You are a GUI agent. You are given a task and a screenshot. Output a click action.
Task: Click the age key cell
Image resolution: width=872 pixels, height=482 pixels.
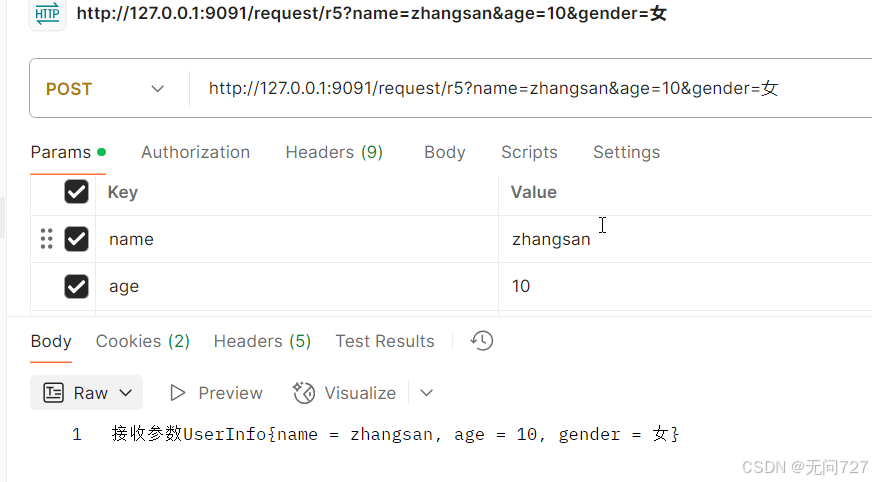point(297,286)
